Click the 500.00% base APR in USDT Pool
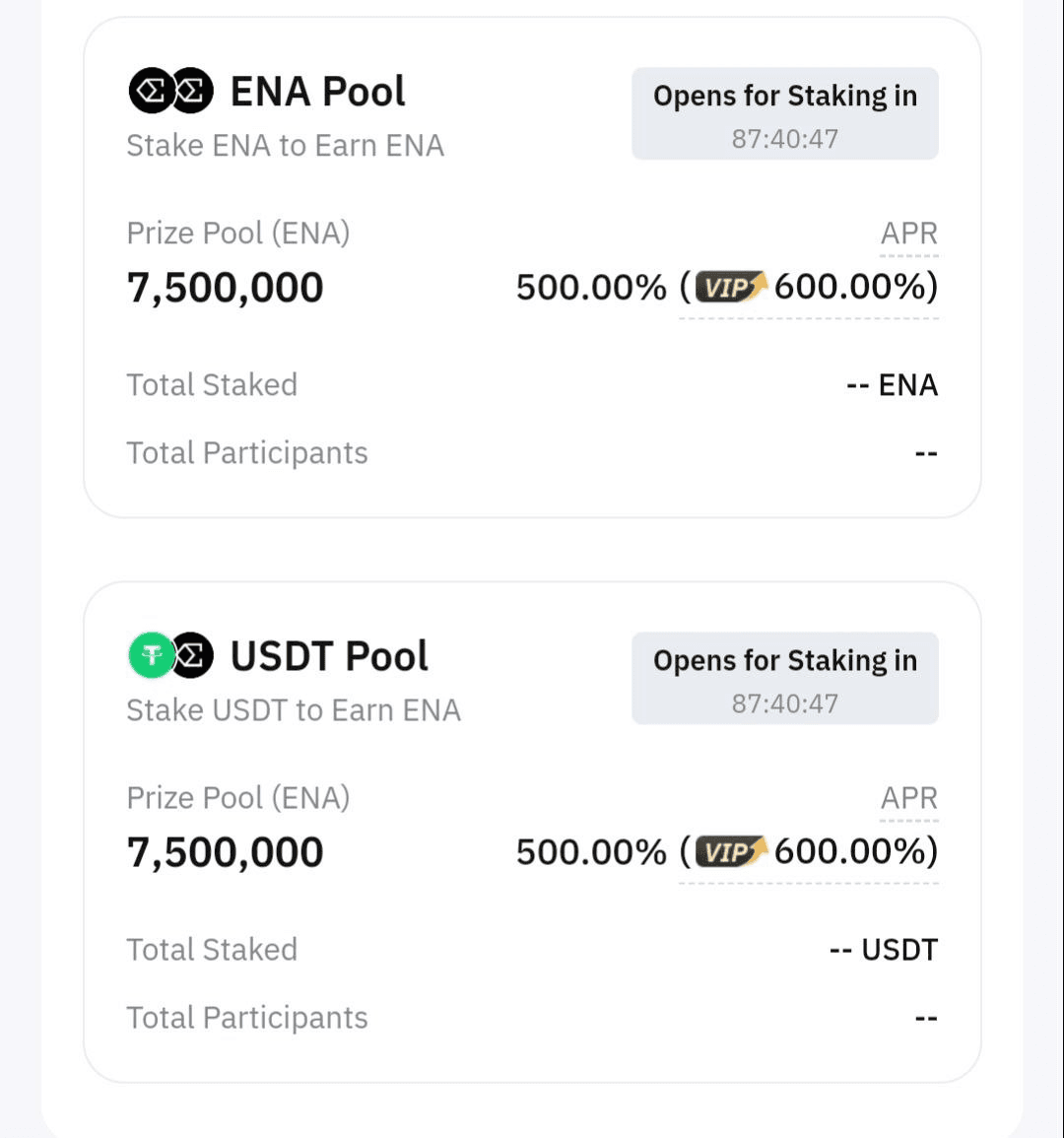Image resolution: width=1064 pixels, height=1138 pixels. [x=591, y=852]
